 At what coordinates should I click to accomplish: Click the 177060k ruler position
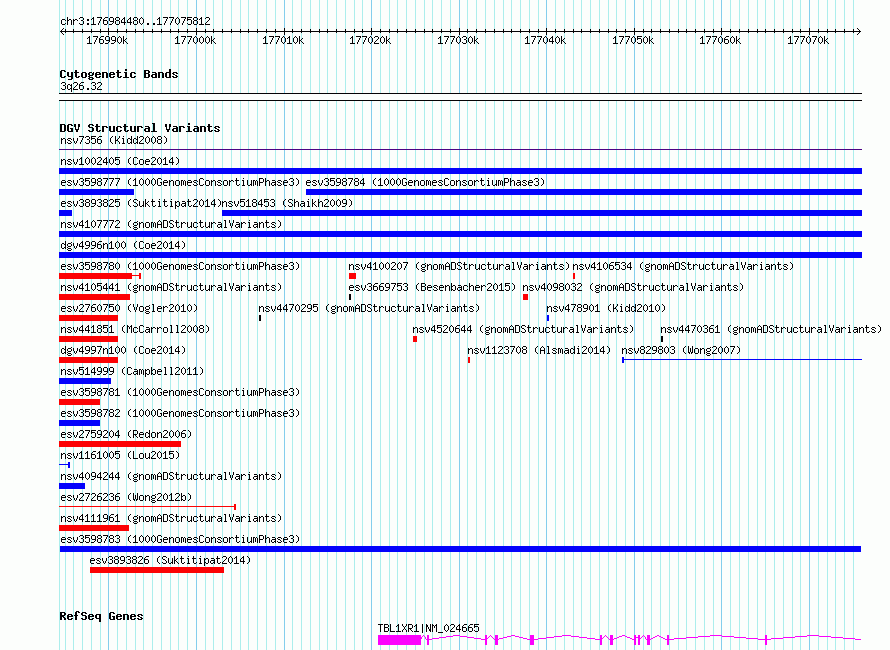tap(720, 40)
